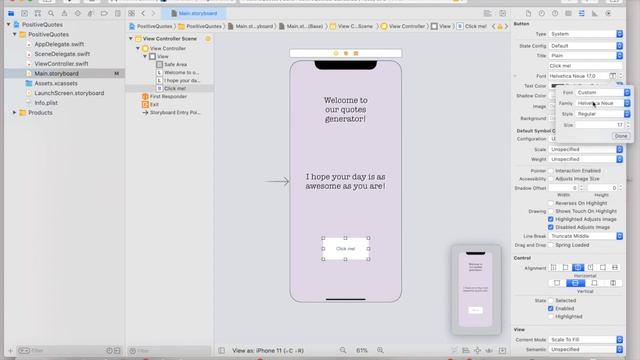Show the Identity inspector
Screen dimensions: 640x360
(x=568, y=13)
